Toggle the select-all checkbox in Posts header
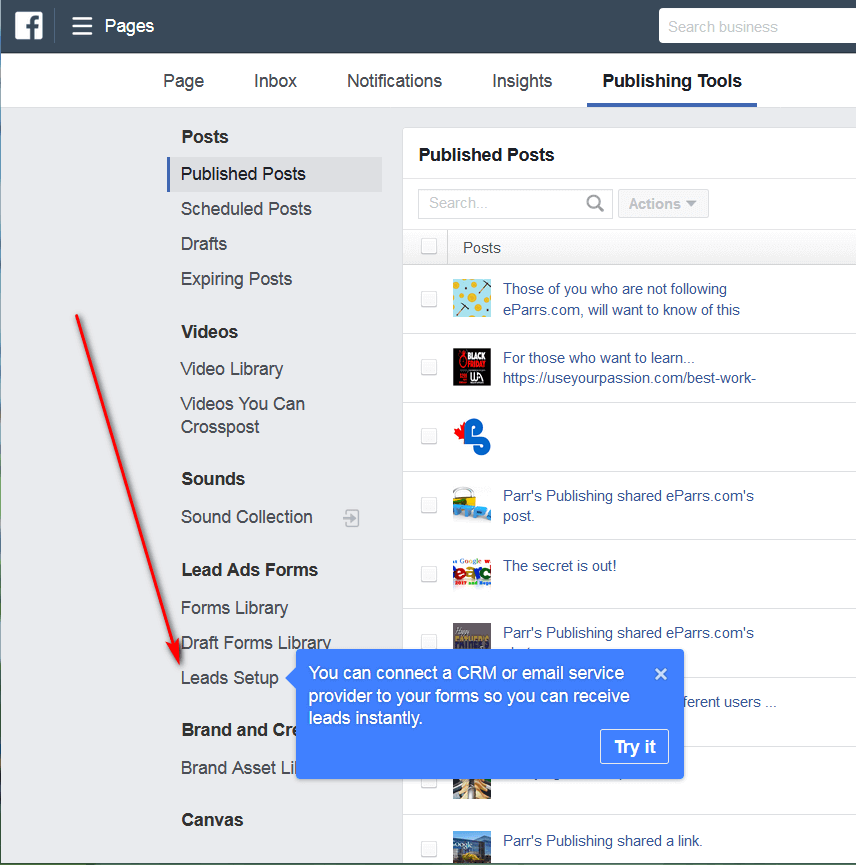 coord(429,246)
